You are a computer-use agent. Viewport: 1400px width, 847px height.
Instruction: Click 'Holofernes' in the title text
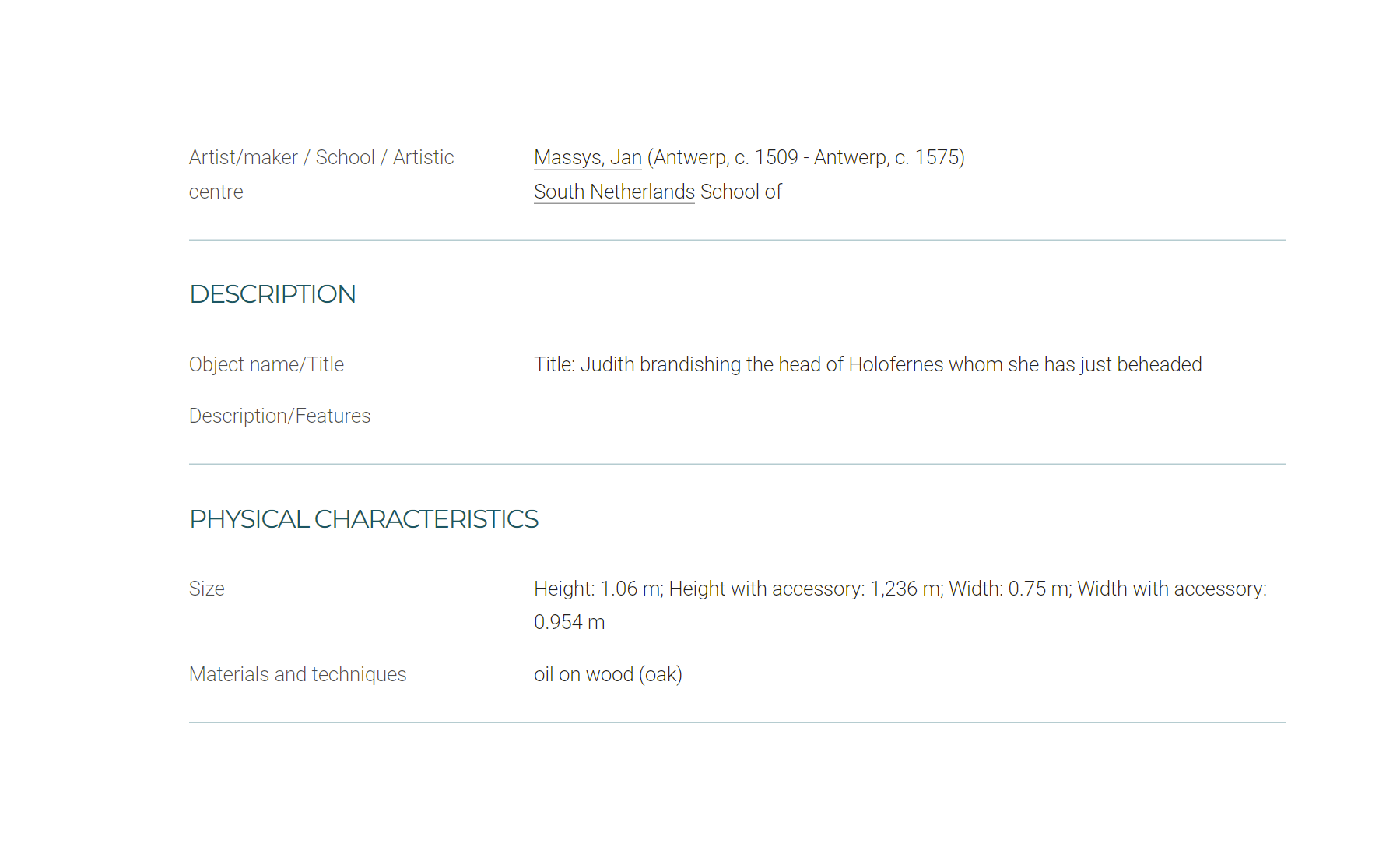click(x=896, y=364)
